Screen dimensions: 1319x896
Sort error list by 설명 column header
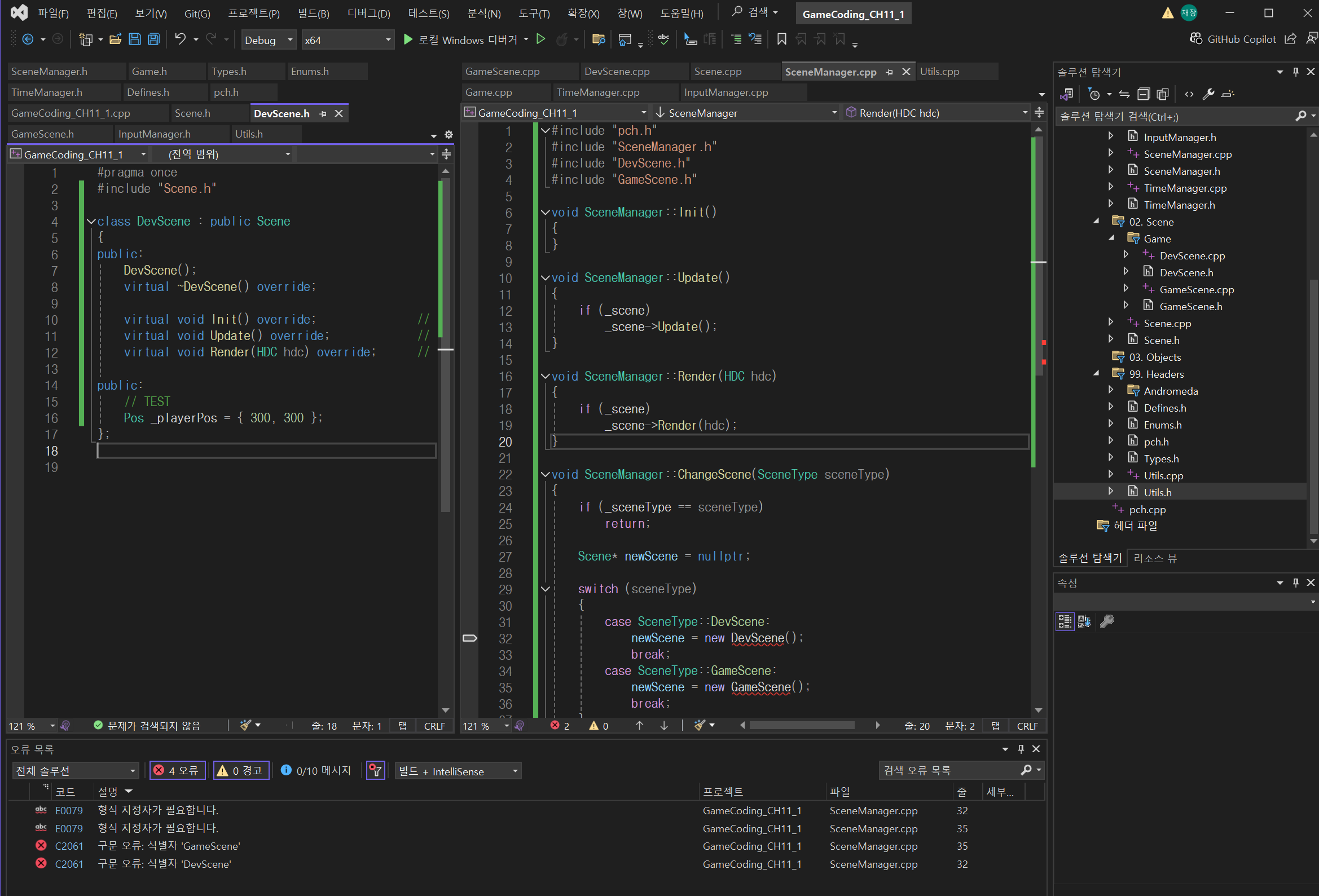coord(108,791)
